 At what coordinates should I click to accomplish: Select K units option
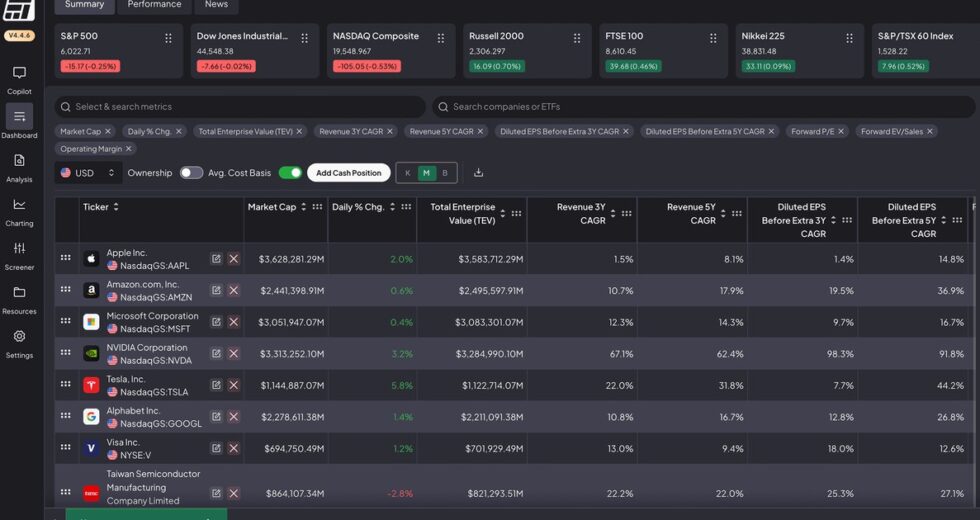[408, 173]
